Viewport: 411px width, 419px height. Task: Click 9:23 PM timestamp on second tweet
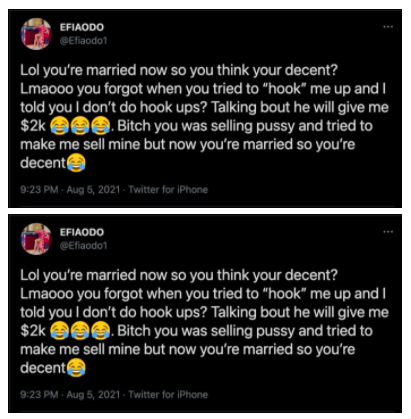(x=39, y=395)
